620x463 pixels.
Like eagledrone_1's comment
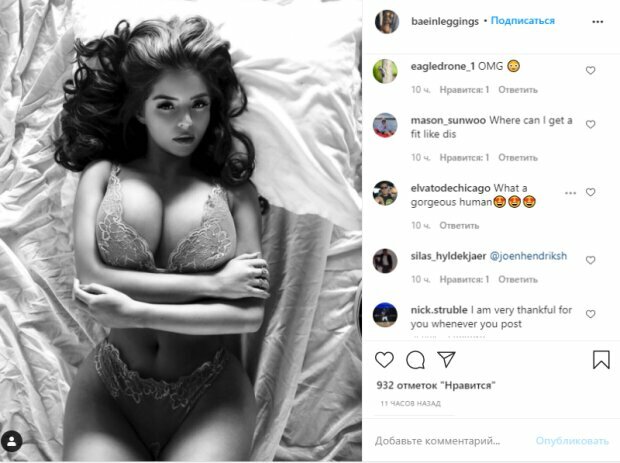click(590, 70)
